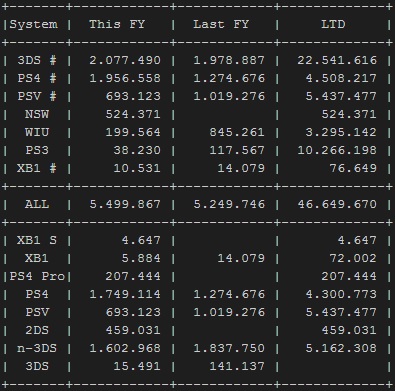Image resolution: width=395 pixels, height=391 pixels.
Task: Select the PSV # row label
Action: 37,96
